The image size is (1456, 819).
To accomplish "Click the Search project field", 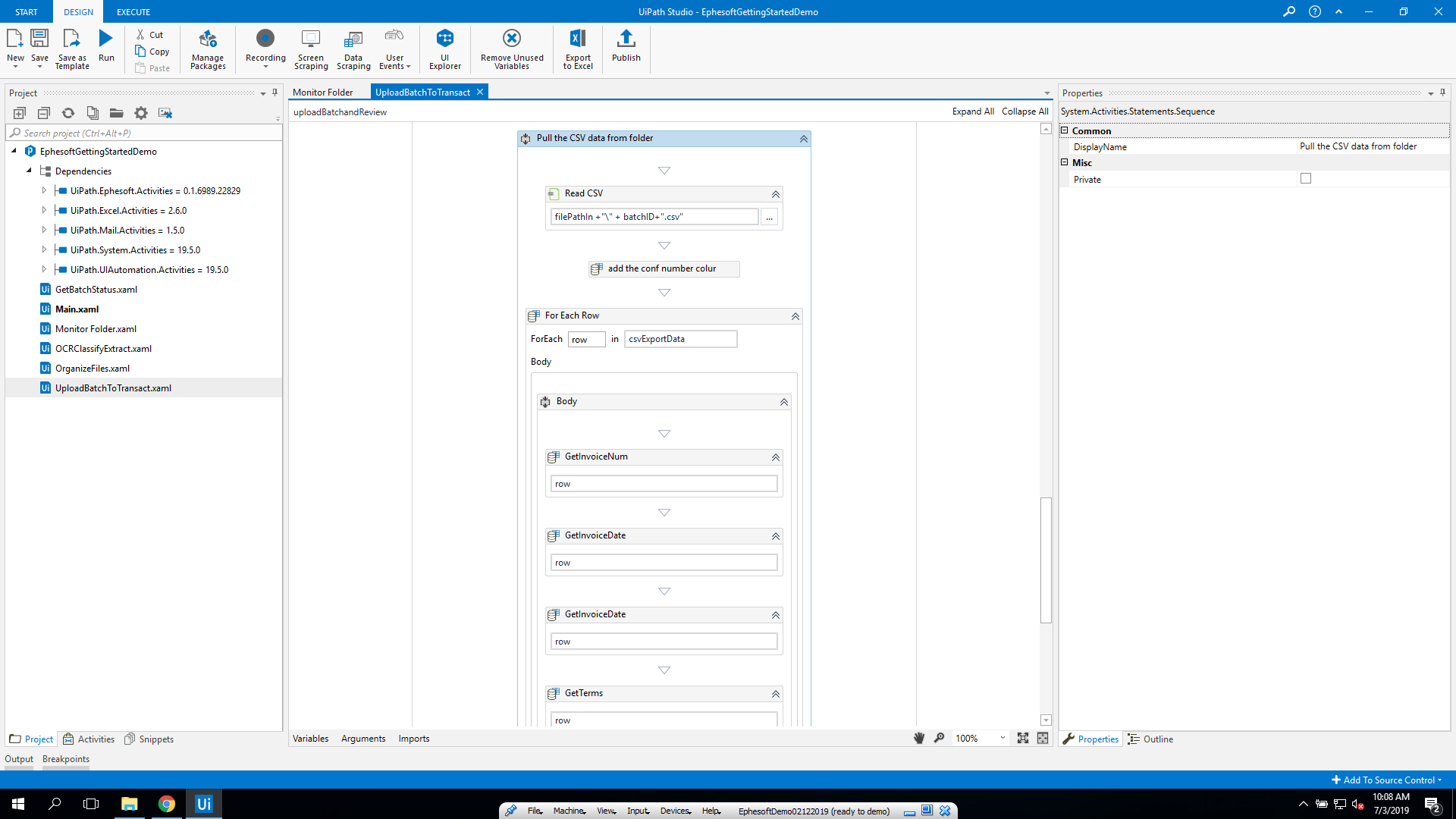I will 144,133.
